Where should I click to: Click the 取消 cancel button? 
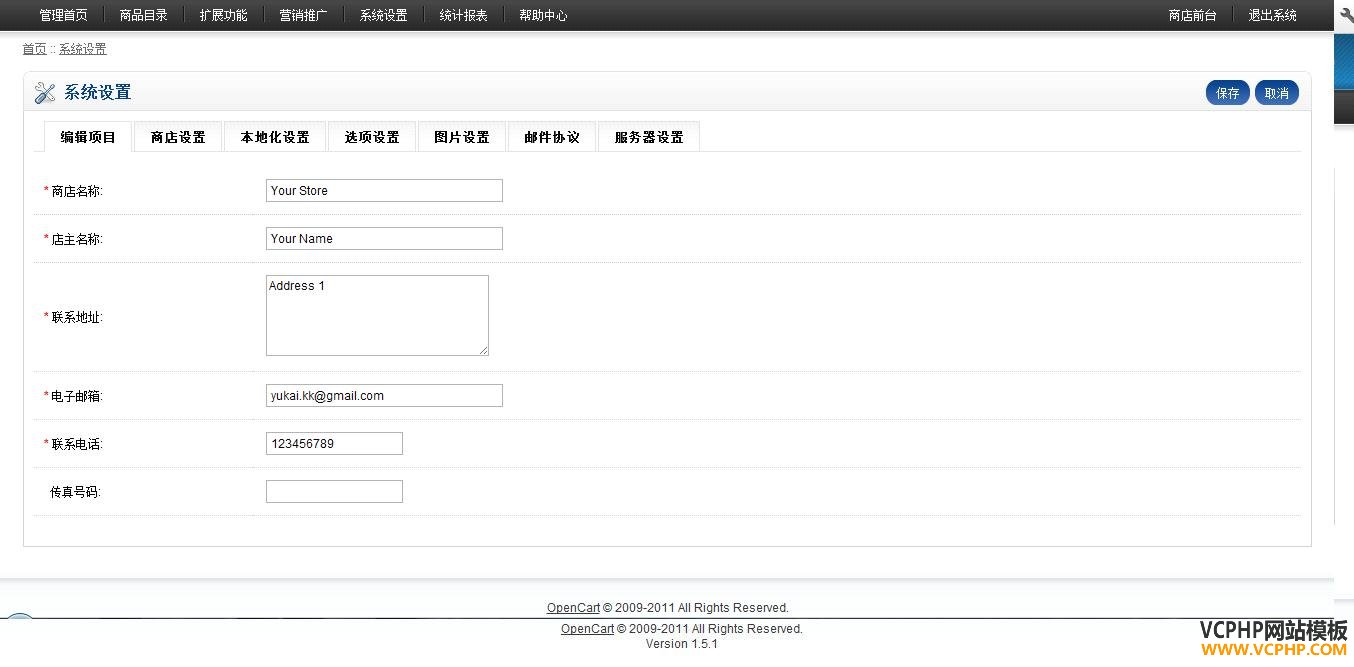[x=1277, y=93]
